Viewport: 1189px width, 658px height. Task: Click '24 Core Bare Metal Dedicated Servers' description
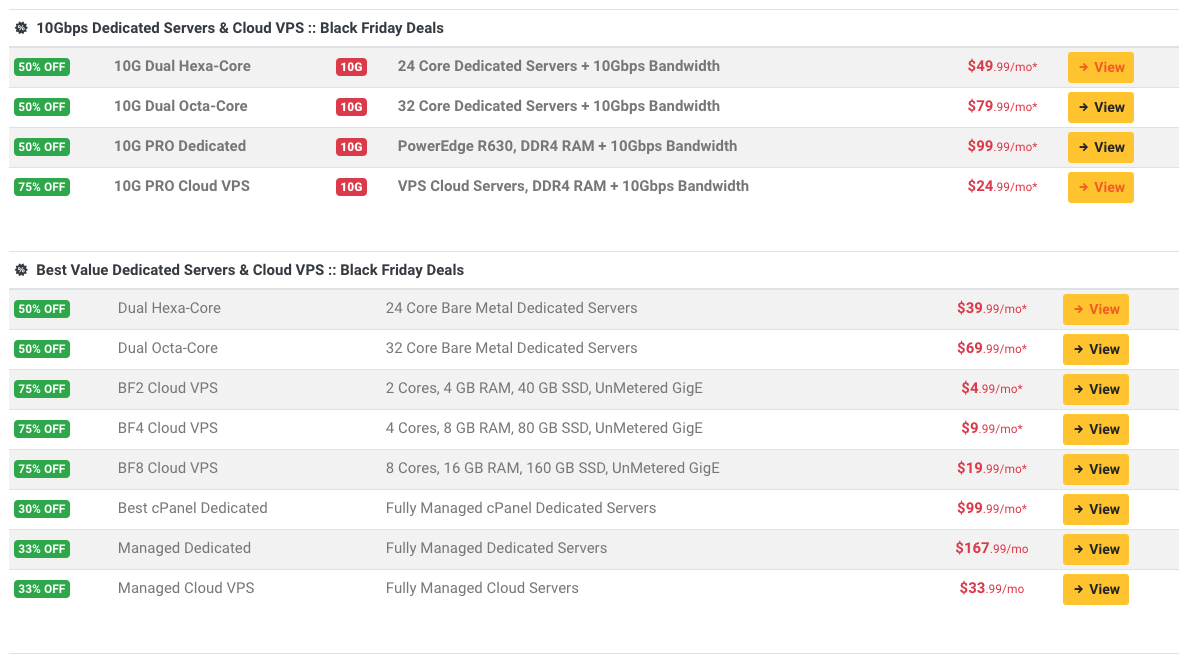[511, 309]
